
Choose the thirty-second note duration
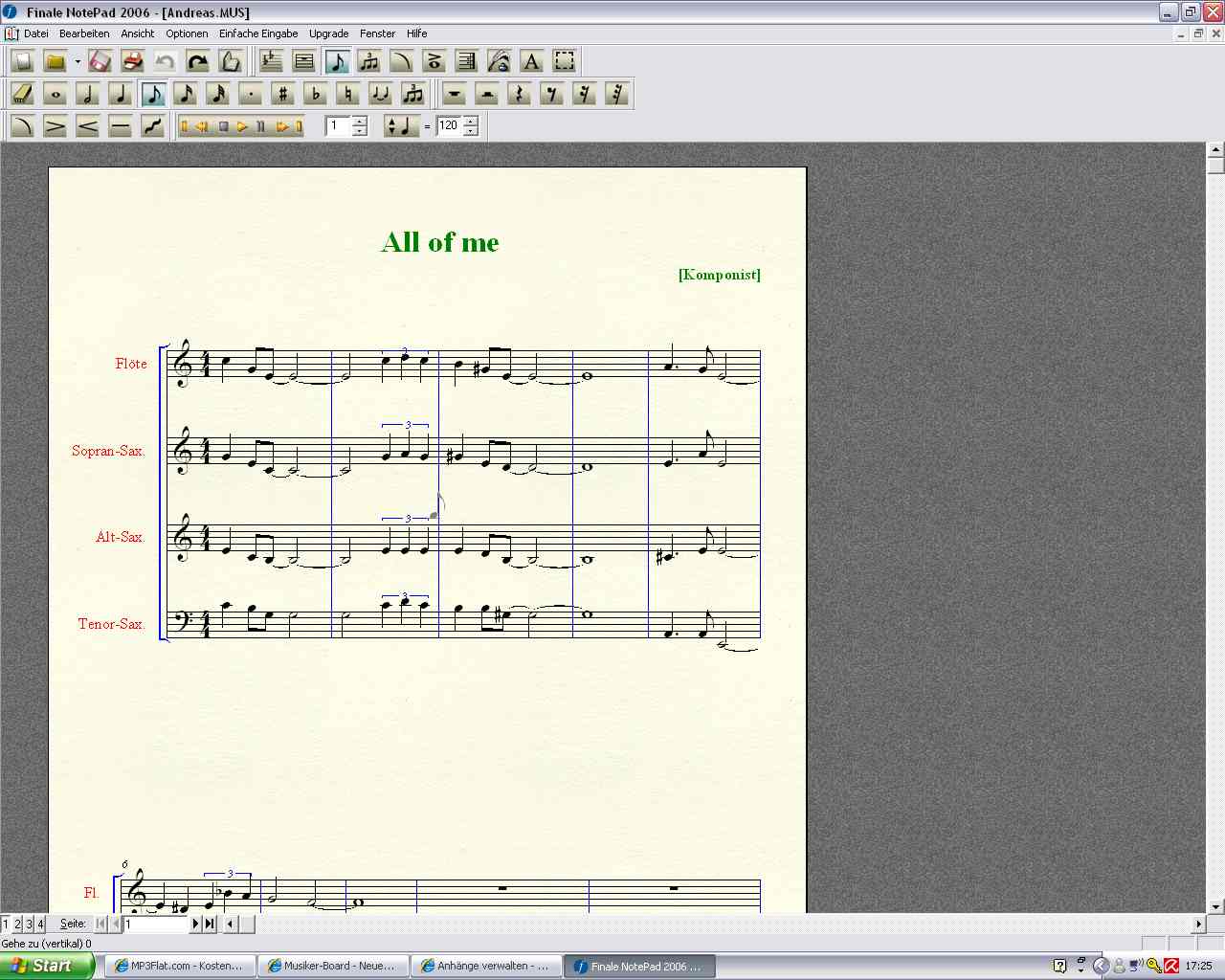[218, 94]
